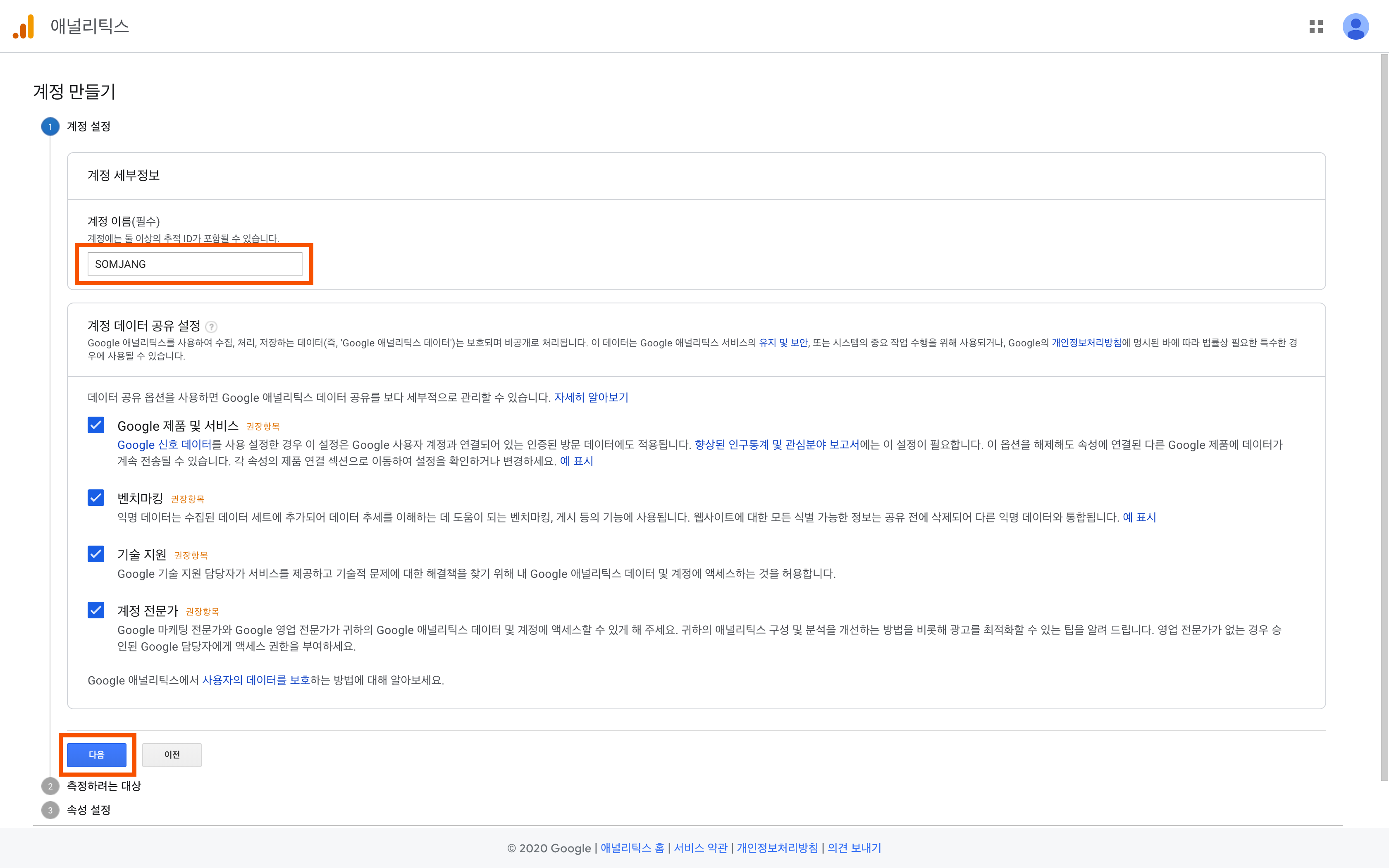This screenshot has height=868, width=1389.
Task: Click the 계정 이름 input field containing SOMJANG
Action: 195,264
